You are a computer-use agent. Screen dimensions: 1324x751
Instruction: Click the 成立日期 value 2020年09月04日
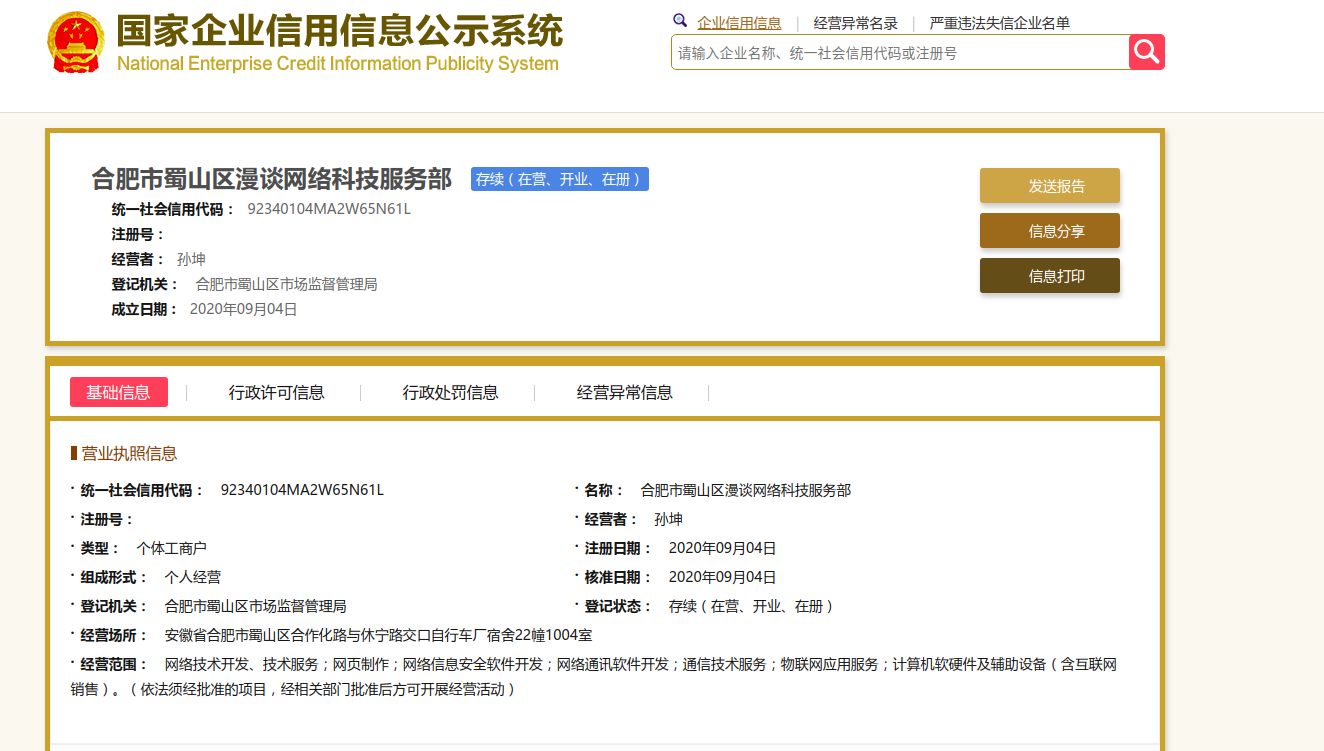[244, 309]
